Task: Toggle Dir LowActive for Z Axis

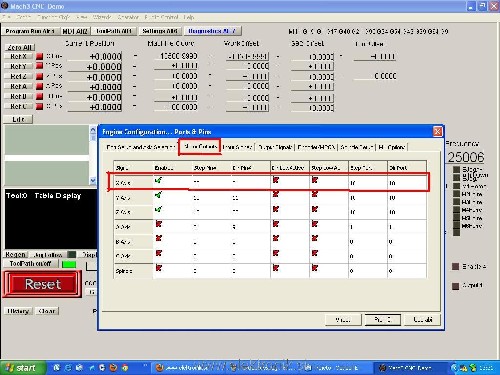Action: 276,209
